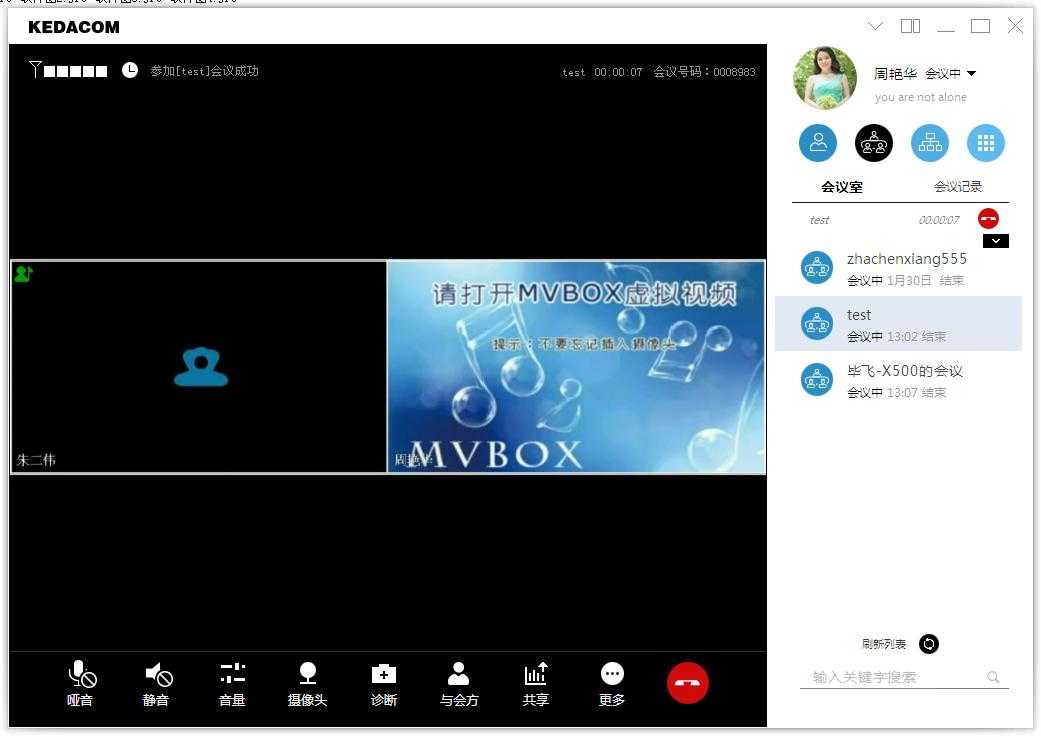Select the test meeting row
The width and height of the screenshot is (1041, 736).
tap(898, 324)
